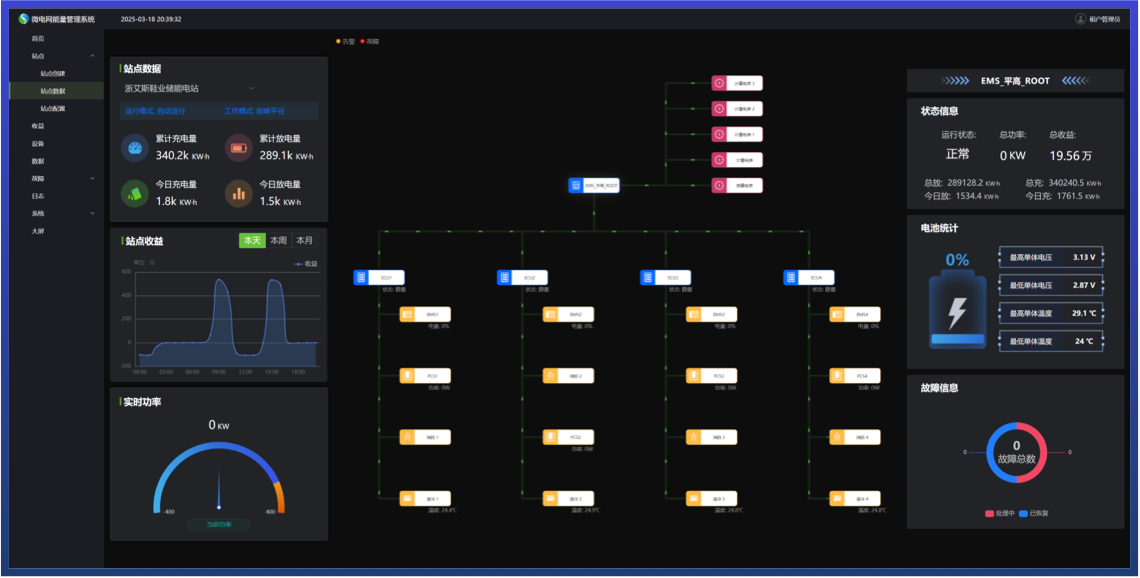The width and height of the screenshot is (1140, 578).
Task: Select the ECU4 node icon
Action: (790, 277)
